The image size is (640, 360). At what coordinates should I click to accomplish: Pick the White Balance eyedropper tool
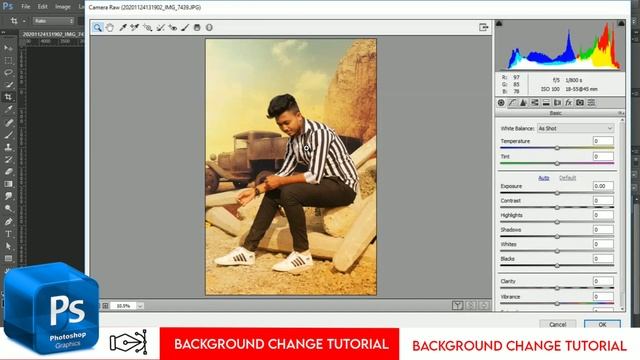coord(122,27)
